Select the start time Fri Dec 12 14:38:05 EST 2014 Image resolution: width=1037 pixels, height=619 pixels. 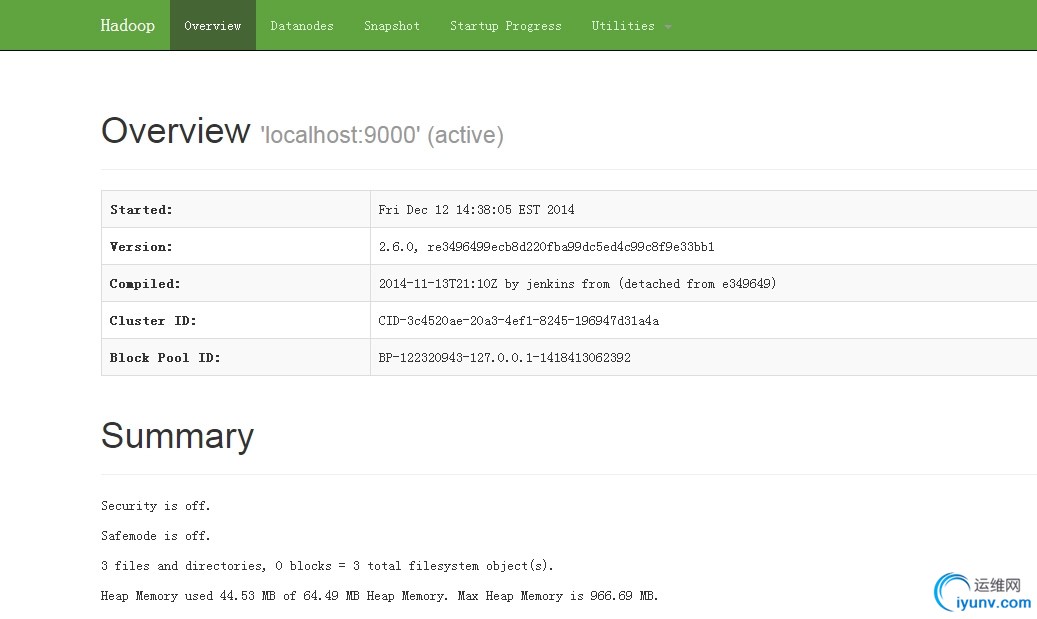pyautogui.click(x=476, y=210)
